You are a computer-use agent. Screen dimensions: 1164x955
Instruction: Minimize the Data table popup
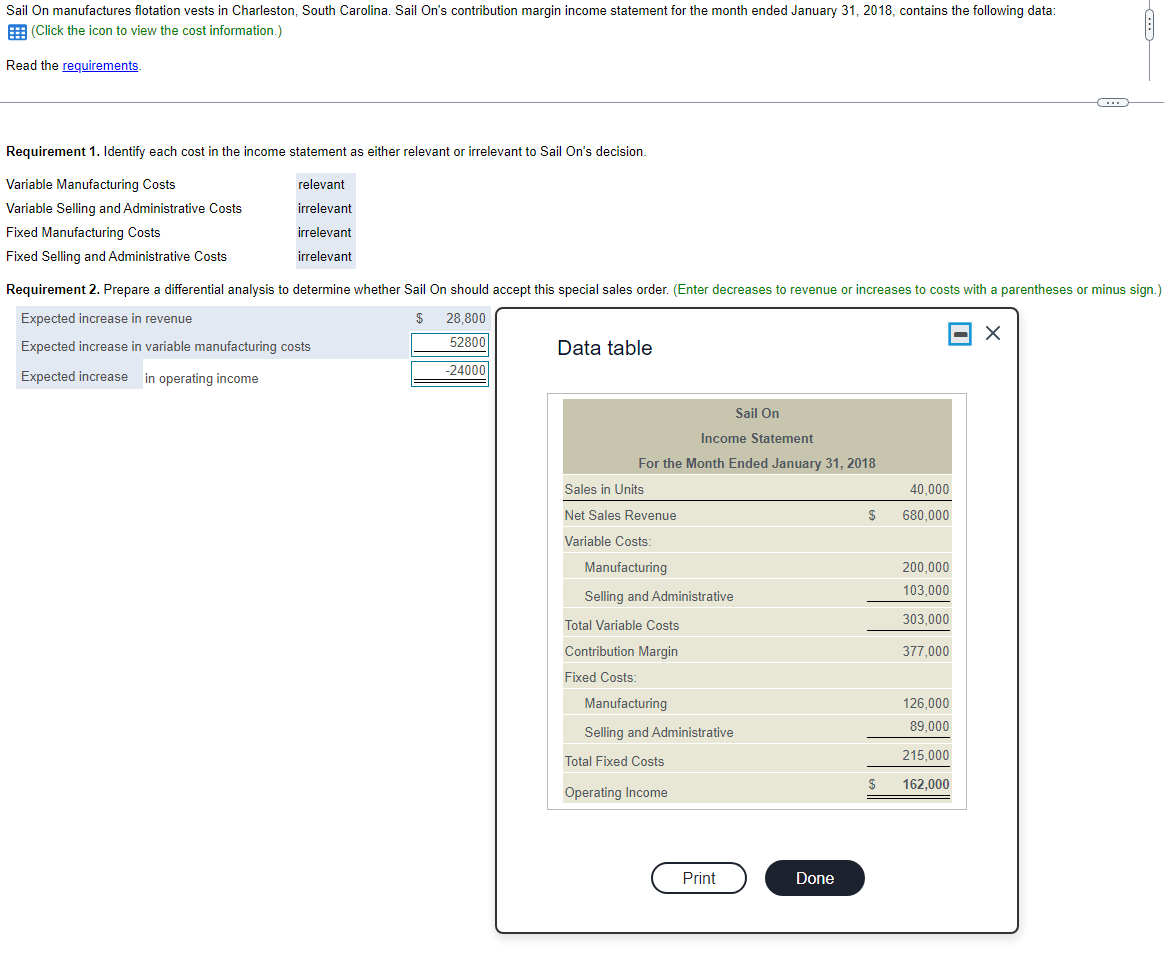960,333
